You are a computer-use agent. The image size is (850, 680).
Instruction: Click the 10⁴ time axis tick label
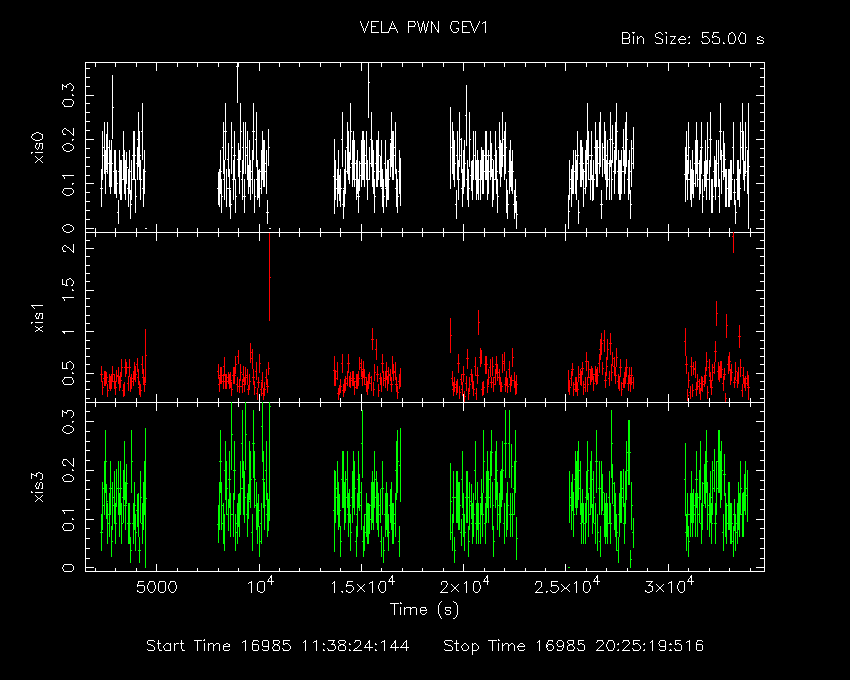(259, 586)
